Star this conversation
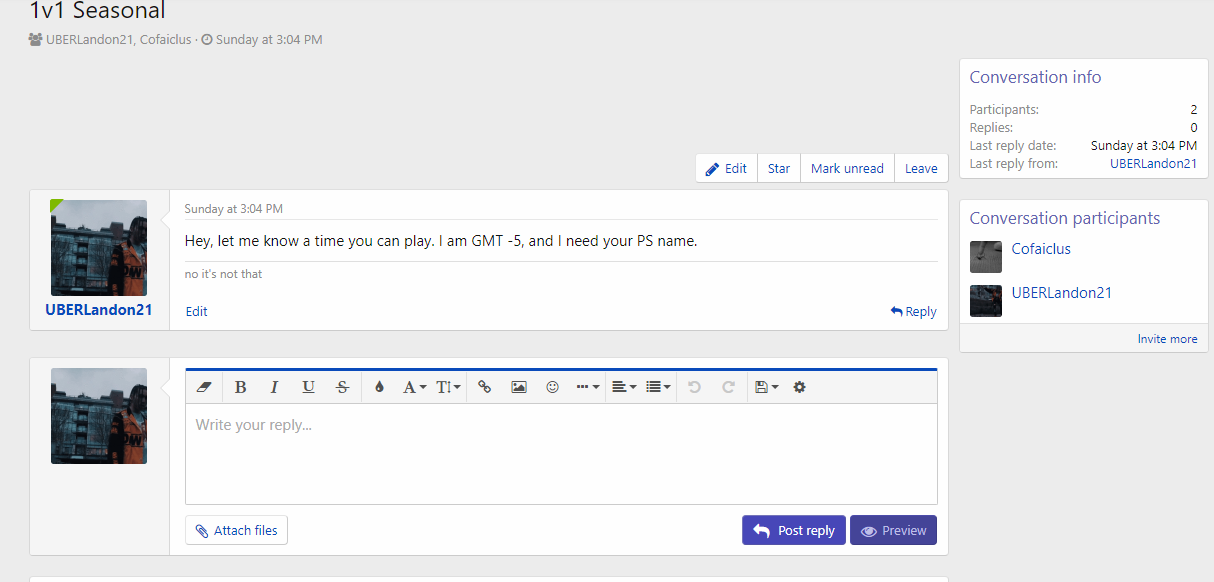 tap(779, 169)
